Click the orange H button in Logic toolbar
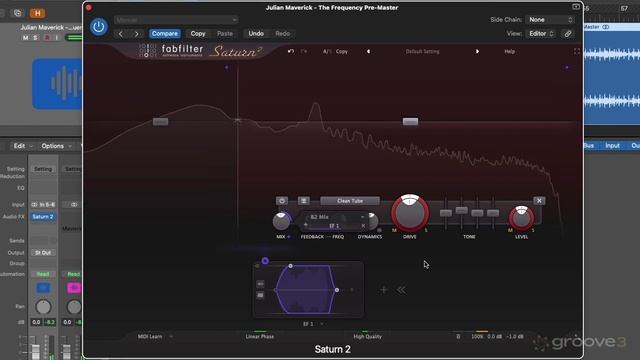The height and width of the screenshot is (360, 640). pos(38,13)
